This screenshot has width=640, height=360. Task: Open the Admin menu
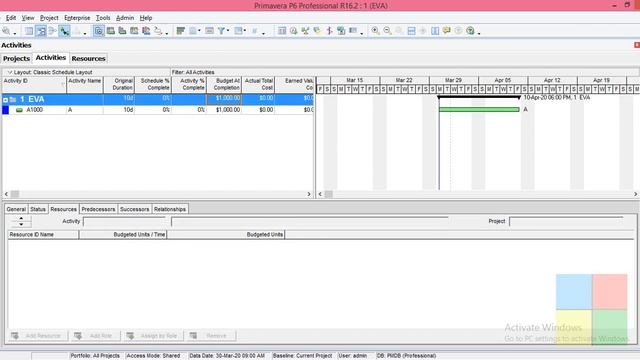[124, 18]
